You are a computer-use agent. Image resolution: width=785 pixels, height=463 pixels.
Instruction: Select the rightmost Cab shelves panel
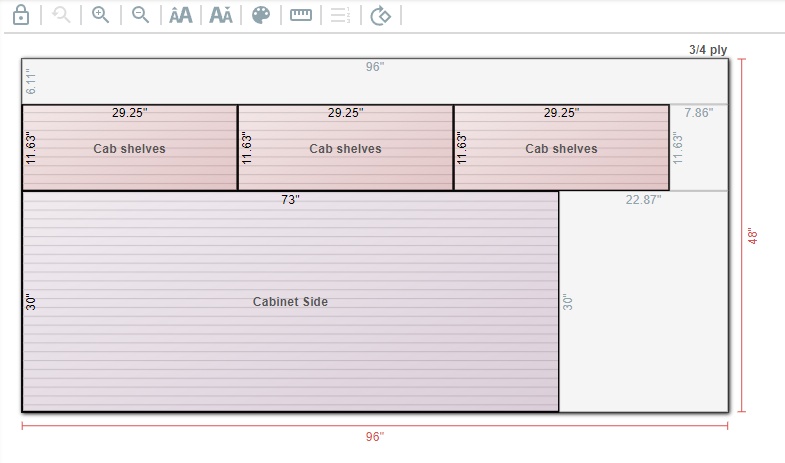(561, 149)
